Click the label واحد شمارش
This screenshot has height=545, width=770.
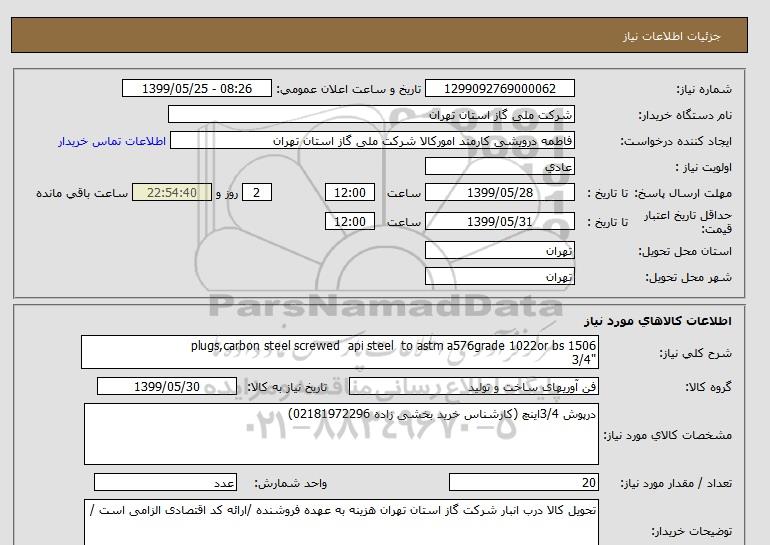290,483
